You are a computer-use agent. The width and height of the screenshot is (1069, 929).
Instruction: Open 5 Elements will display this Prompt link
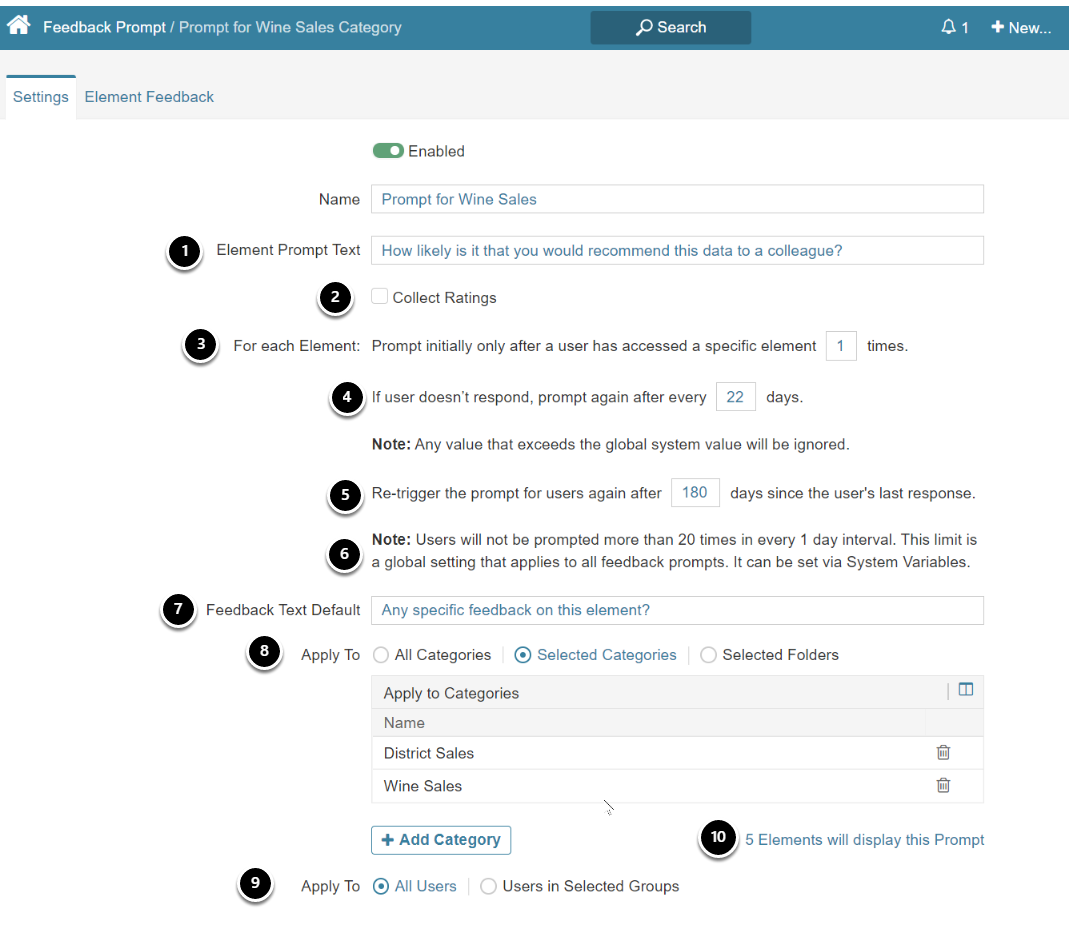tap(864, 840)
